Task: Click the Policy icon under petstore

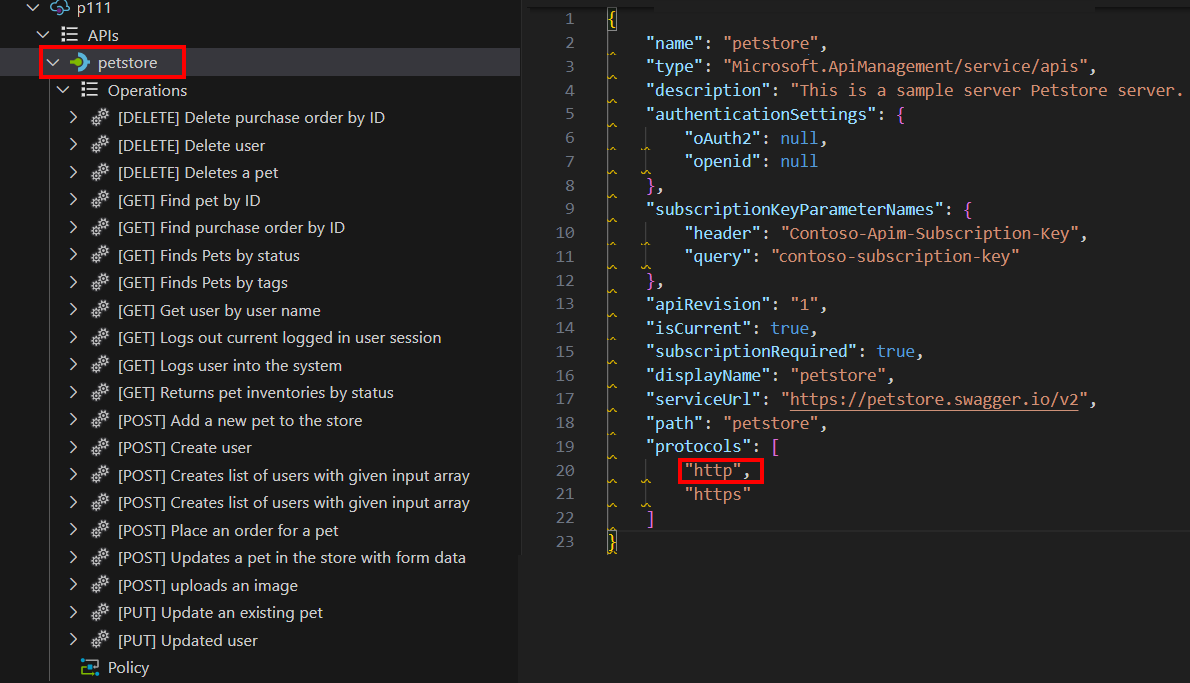Action: coord(88,667)
